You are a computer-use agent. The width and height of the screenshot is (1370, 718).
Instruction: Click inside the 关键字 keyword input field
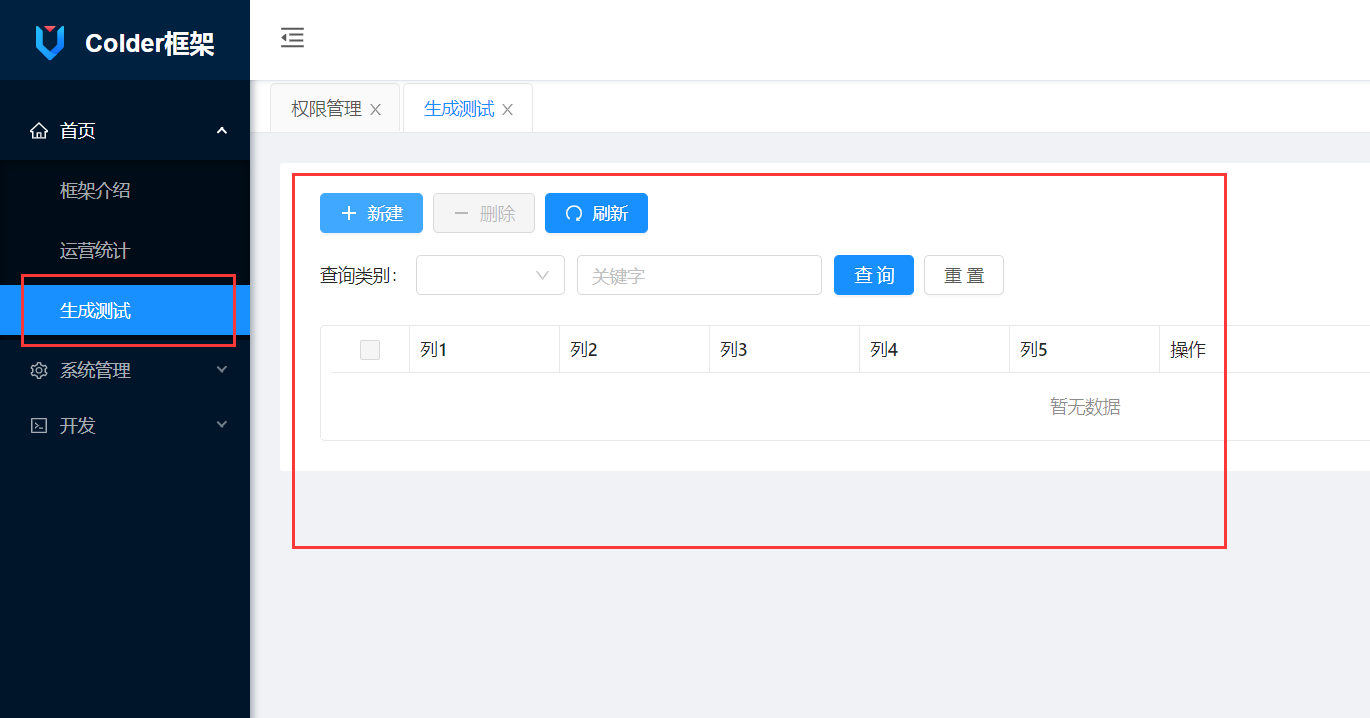[698, 275]
